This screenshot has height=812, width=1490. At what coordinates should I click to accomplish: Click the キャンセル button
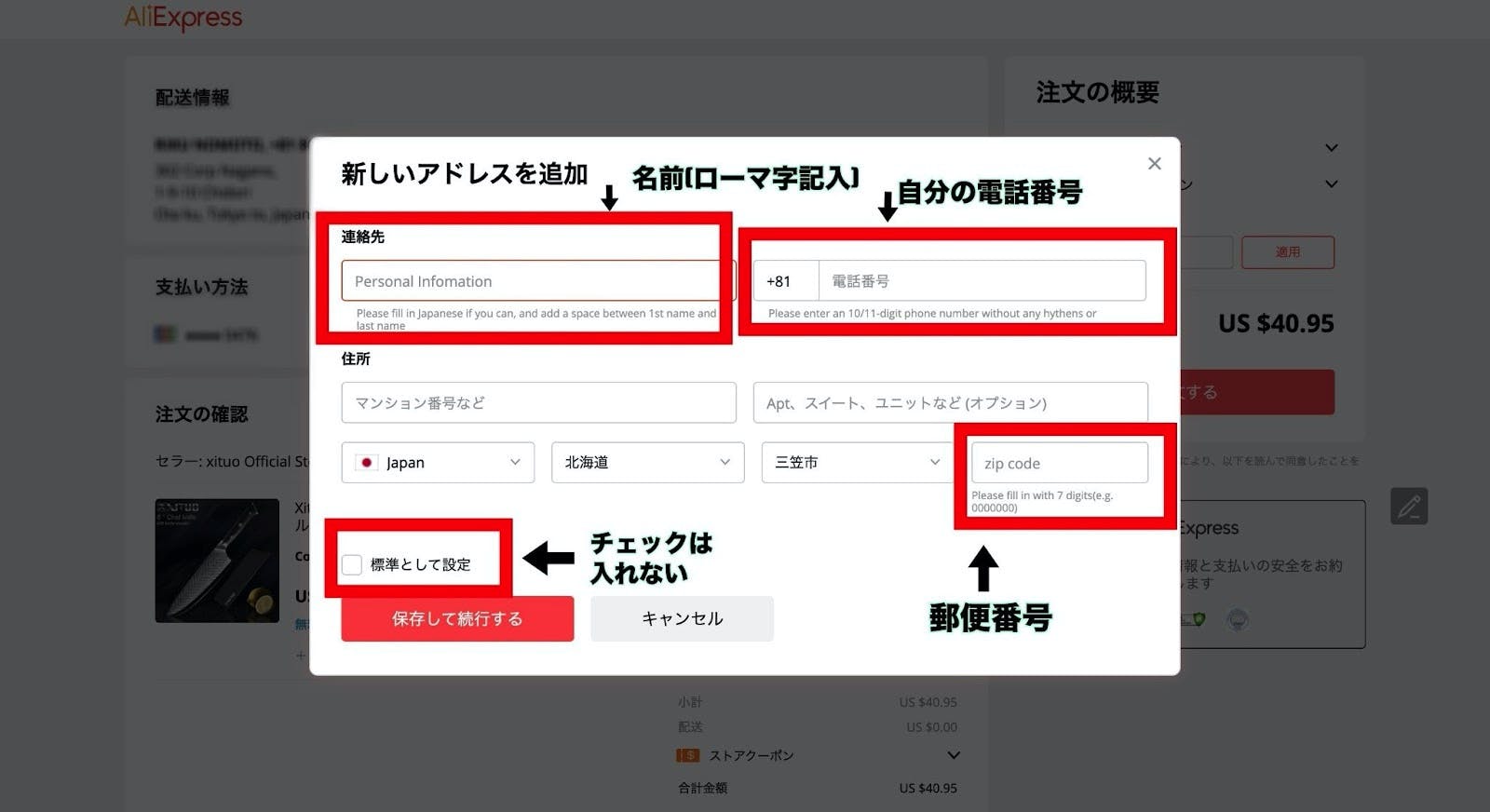(x=682, y=618)
